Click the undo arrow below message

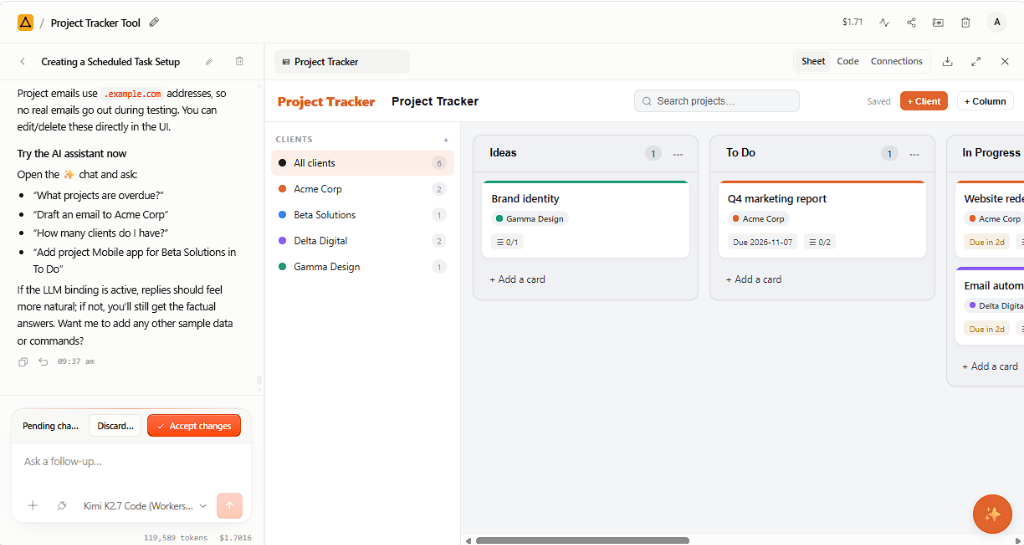pos(43,362)
